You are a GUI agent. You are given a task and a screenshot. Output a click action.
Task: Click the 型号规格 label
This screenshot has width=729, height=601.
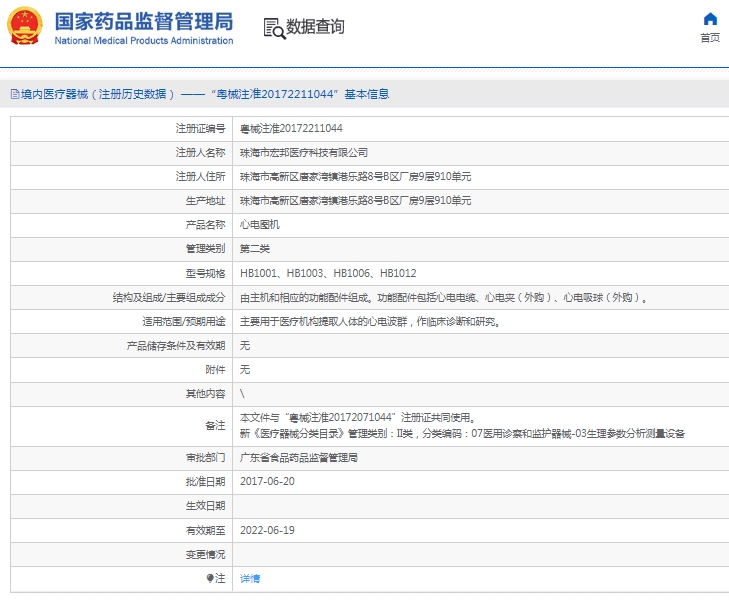click(205, 273)
